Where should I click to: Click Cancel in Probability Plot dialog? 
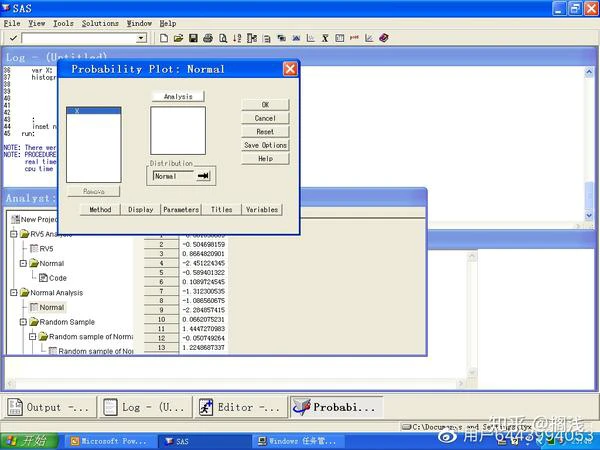click(265, 118)
